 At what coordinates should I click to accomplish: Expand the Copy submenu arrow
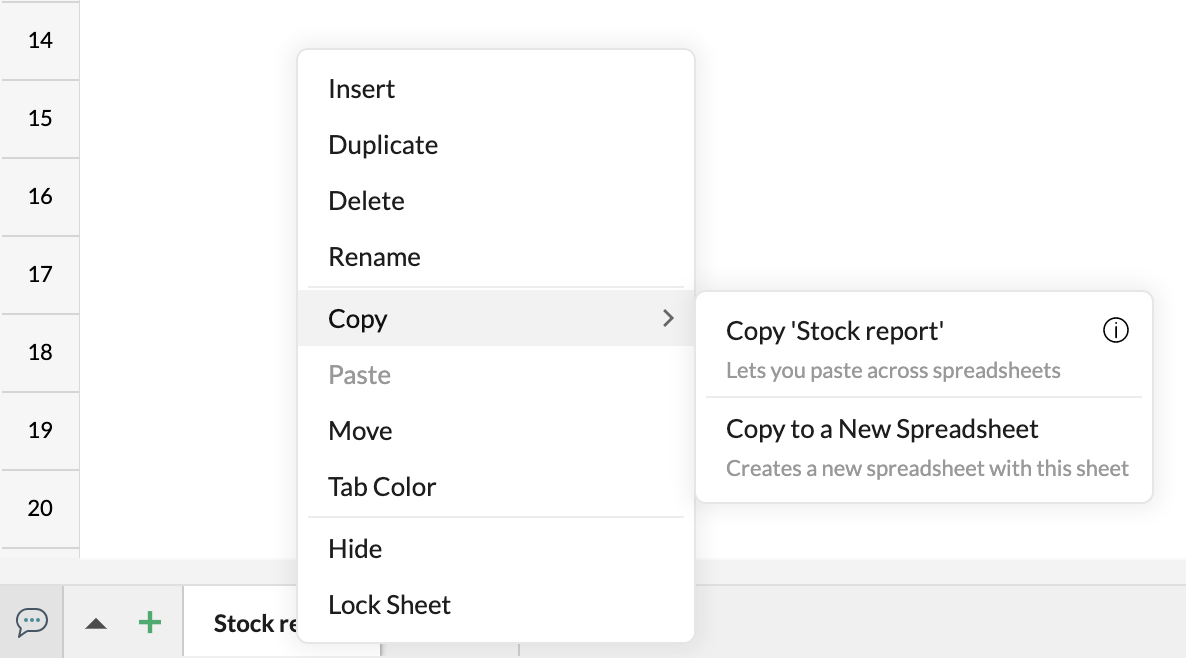[x=668, y=318]
